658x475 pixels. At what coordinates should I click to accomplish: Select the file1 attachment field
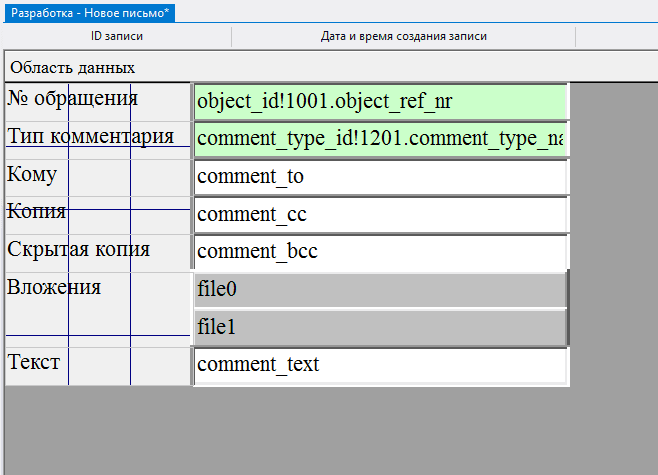tap(380, 327)
